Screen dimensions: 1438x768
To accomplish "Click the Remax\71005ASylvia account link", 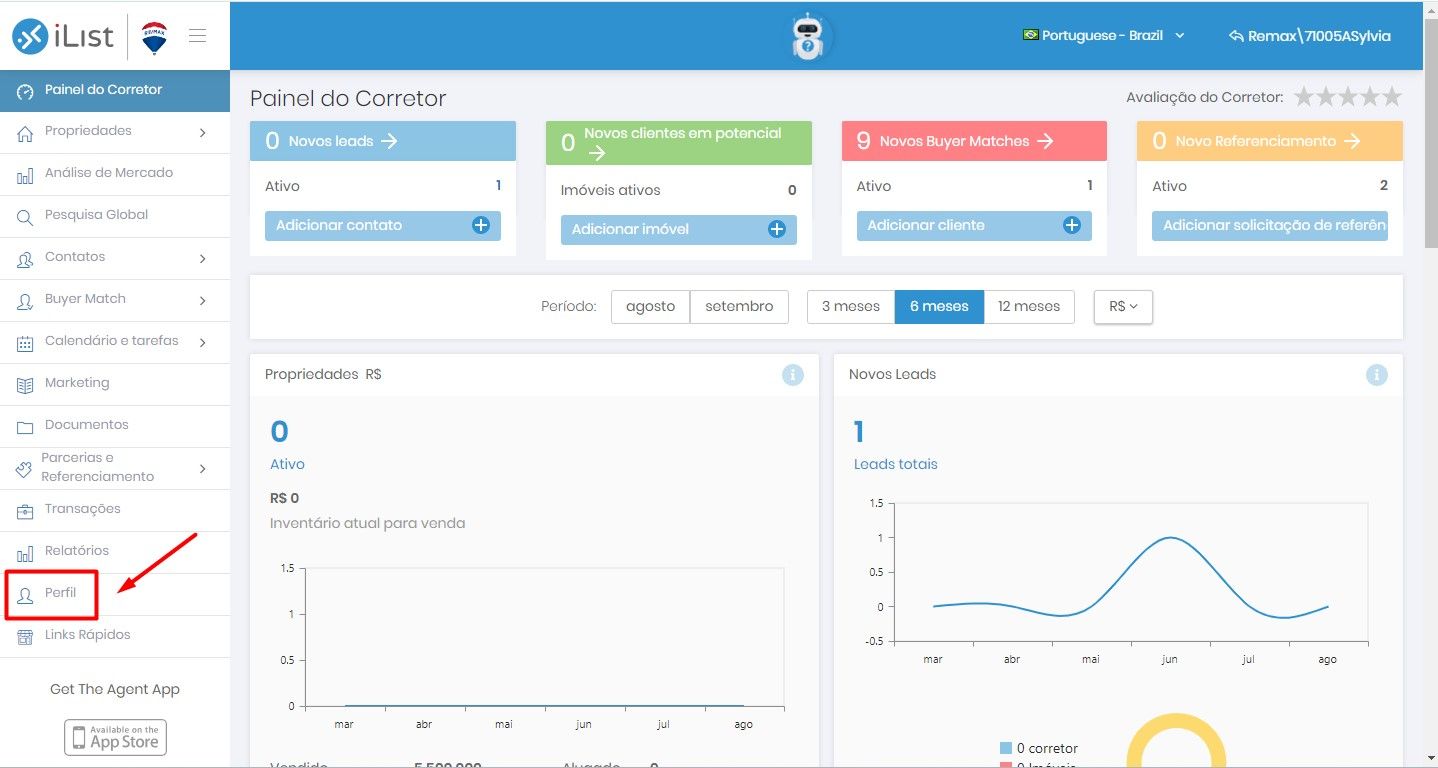I will (x=1309, y=36).
